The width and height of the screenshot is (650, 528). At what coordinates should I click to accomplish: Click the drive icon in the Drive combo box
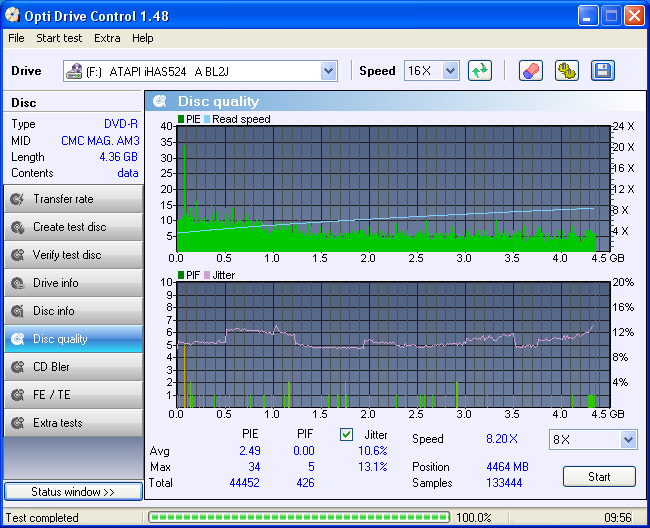(74, 71)
